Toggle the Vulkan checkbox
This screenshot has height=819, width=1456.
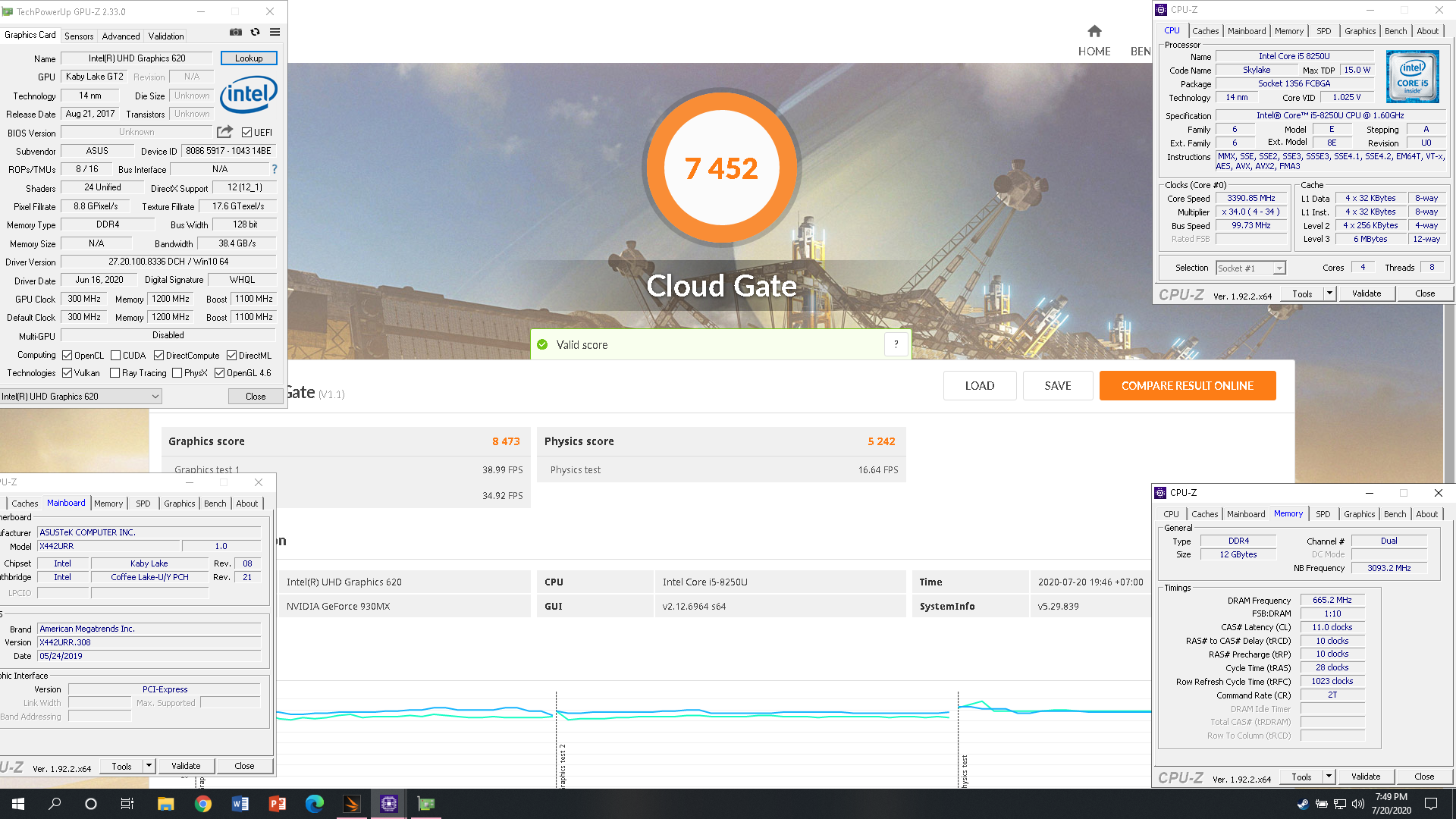67,373
